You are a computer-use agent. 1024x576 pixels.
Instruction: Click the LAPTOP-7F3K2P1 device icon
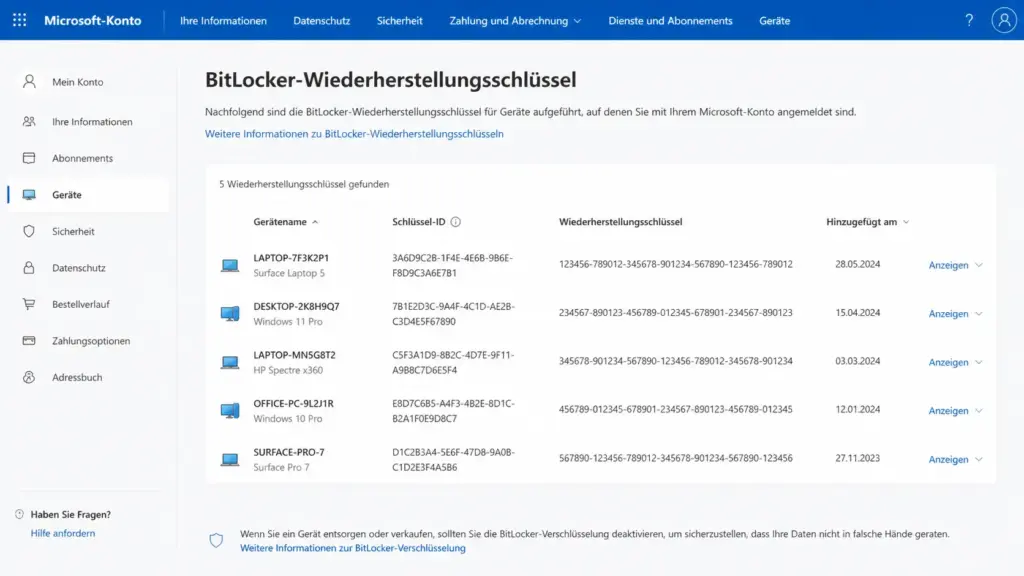230,265
